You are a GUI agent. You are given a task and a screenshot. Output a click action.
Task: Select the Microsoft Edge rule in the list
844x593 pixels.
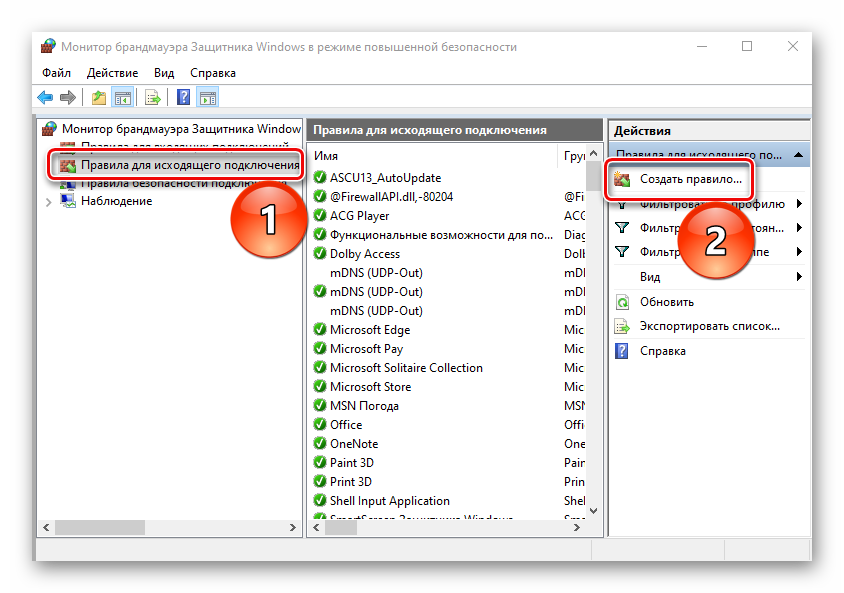point(370,330)
